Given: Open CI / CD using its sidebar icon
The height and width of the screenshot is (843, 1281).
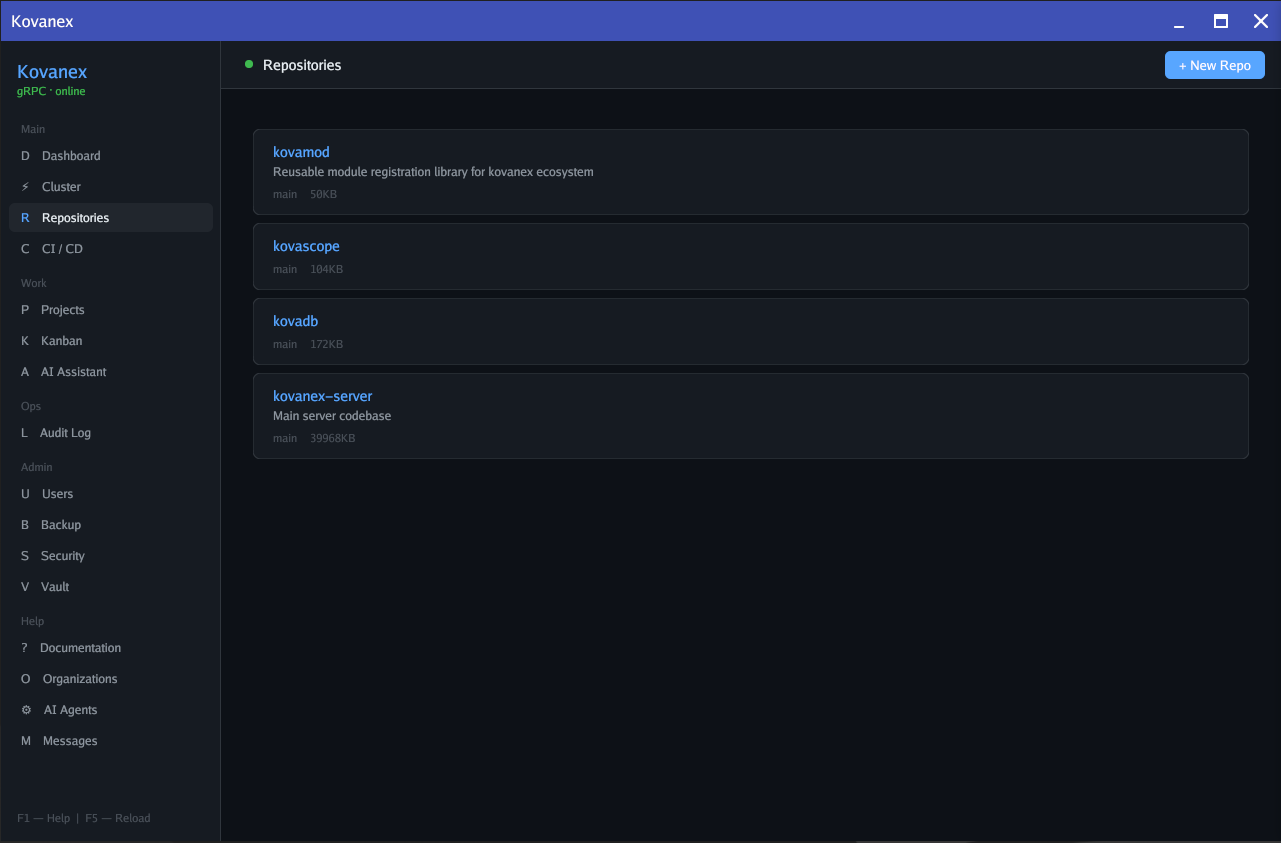Looking at the screenshot, I should pyautogui.click(x=24, y=248).
